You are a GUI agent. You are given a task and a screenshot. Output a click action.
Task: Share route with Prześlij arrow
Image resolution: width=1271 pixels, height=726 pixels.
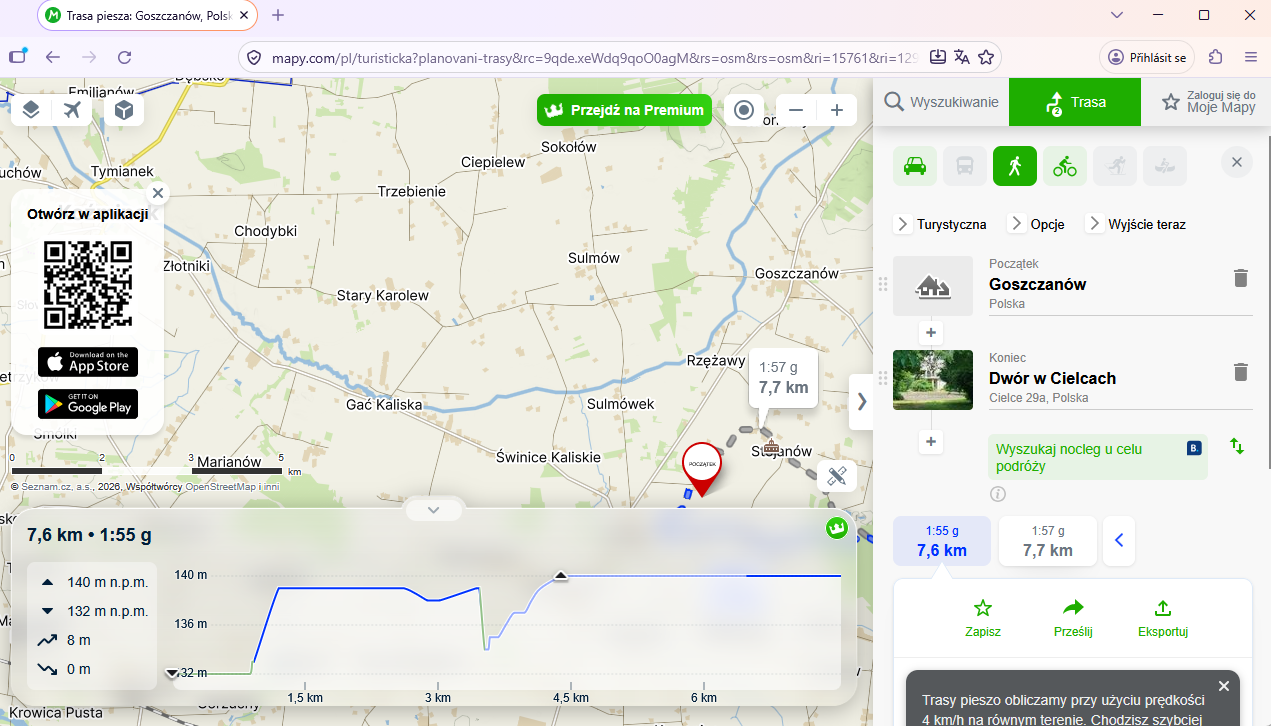tap(1073, 618)
